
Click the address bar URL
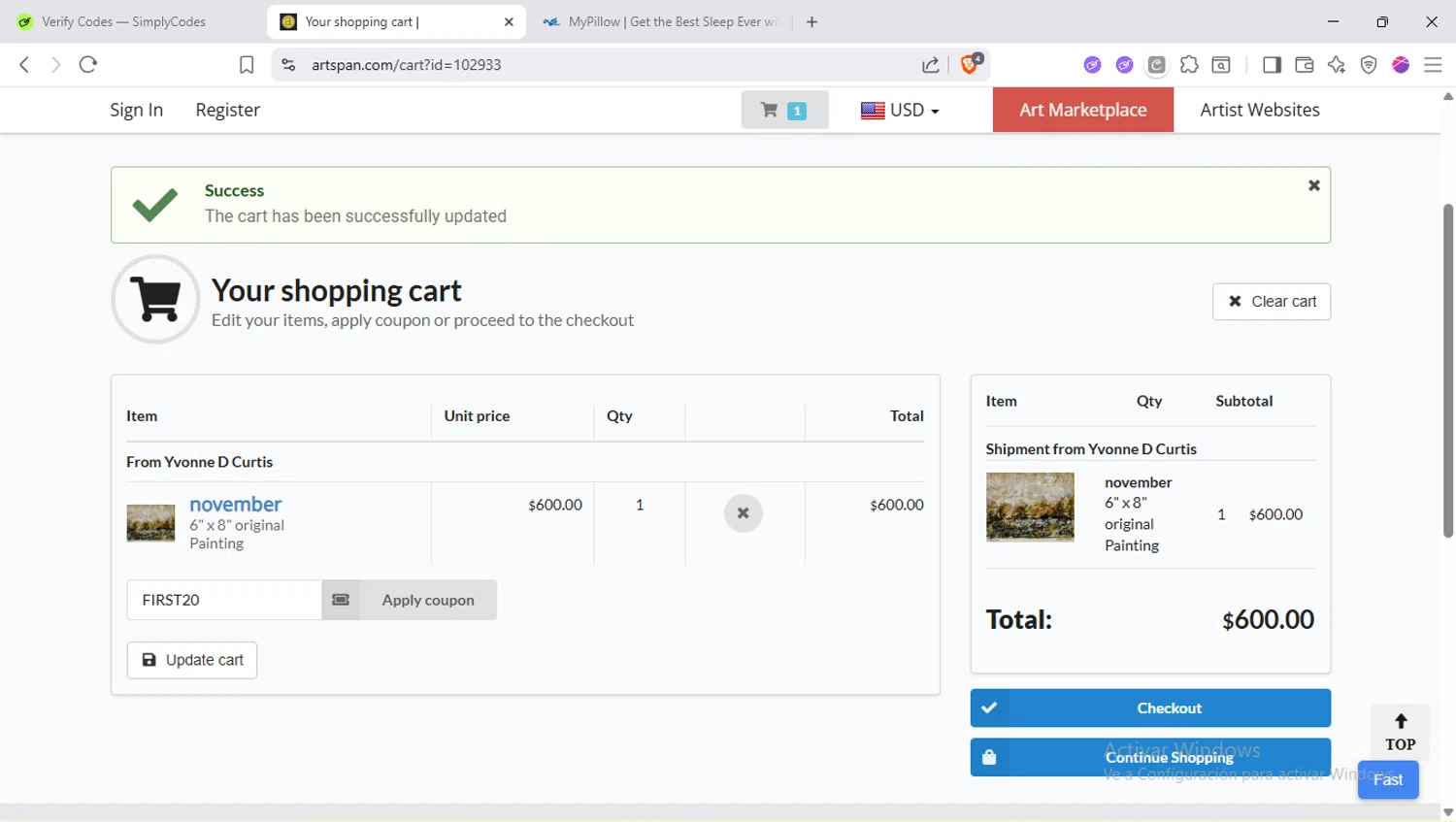[x=407, y=65]
